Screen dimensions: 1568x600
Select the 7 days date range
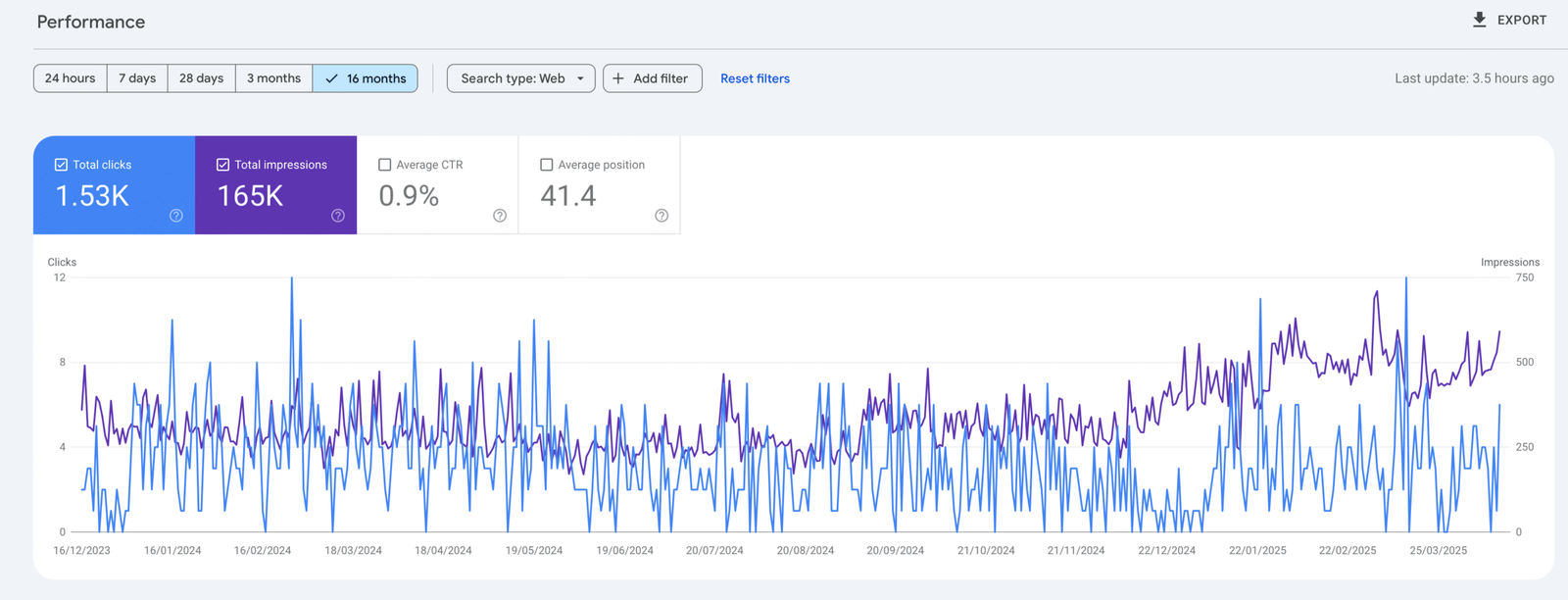click(137, 78)
